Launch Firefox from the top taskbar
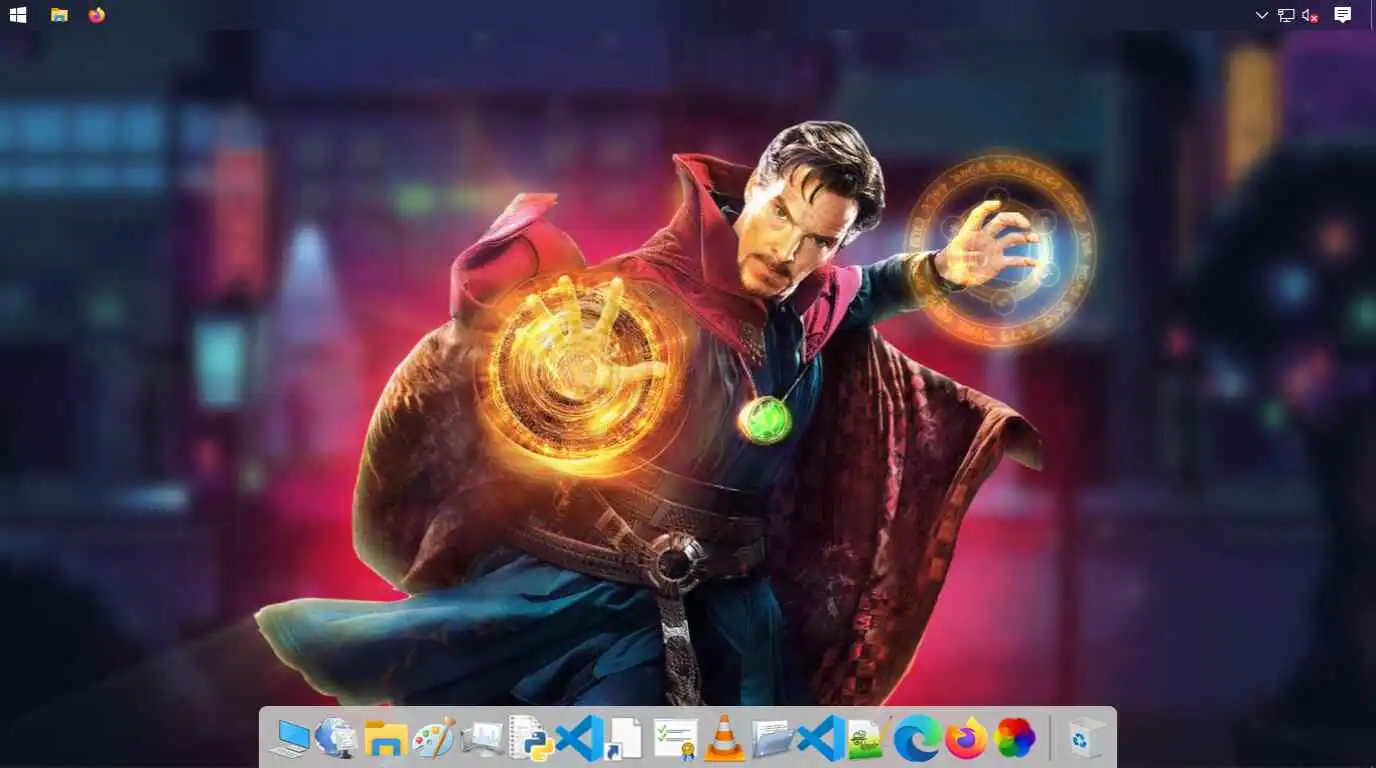This screenshot has height=768, width=1376. [x=97, y=15]
